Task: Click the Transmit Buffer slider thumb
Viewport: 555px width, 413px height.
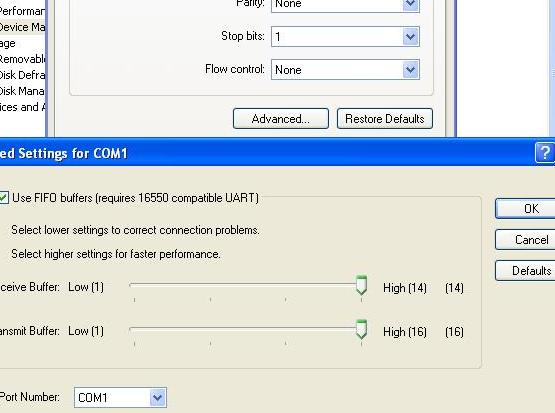Action: pos(361,329)
